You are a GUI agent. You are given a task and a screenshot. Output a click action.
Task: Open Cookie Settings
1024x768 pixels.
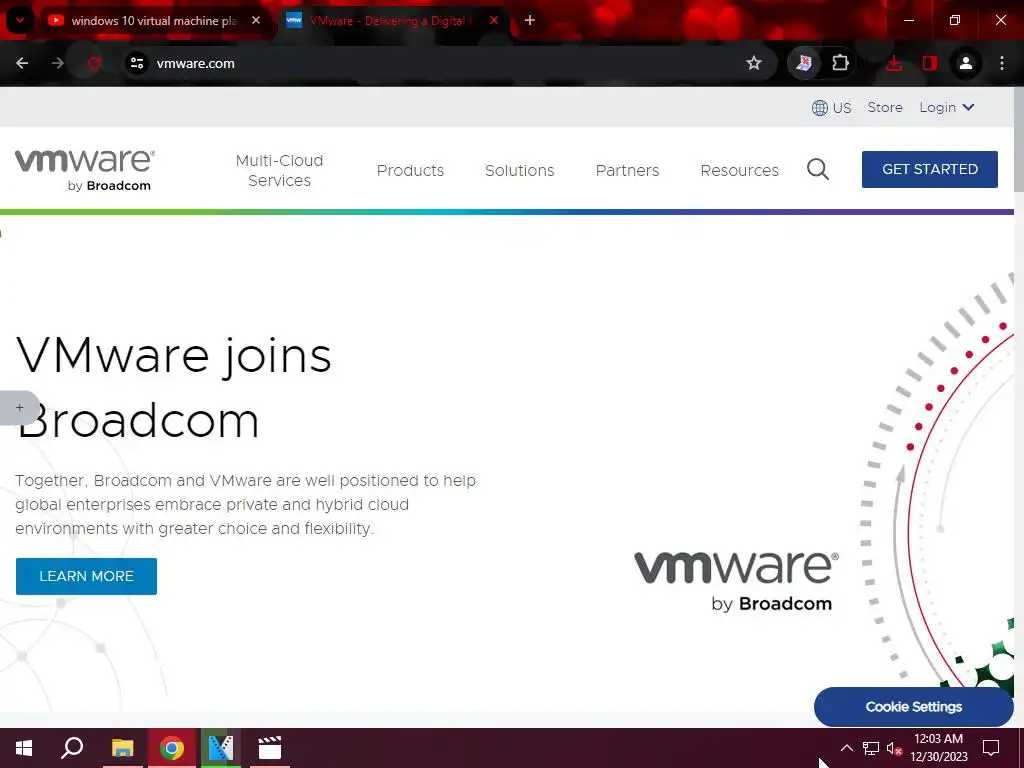click(x=913, y=707)
